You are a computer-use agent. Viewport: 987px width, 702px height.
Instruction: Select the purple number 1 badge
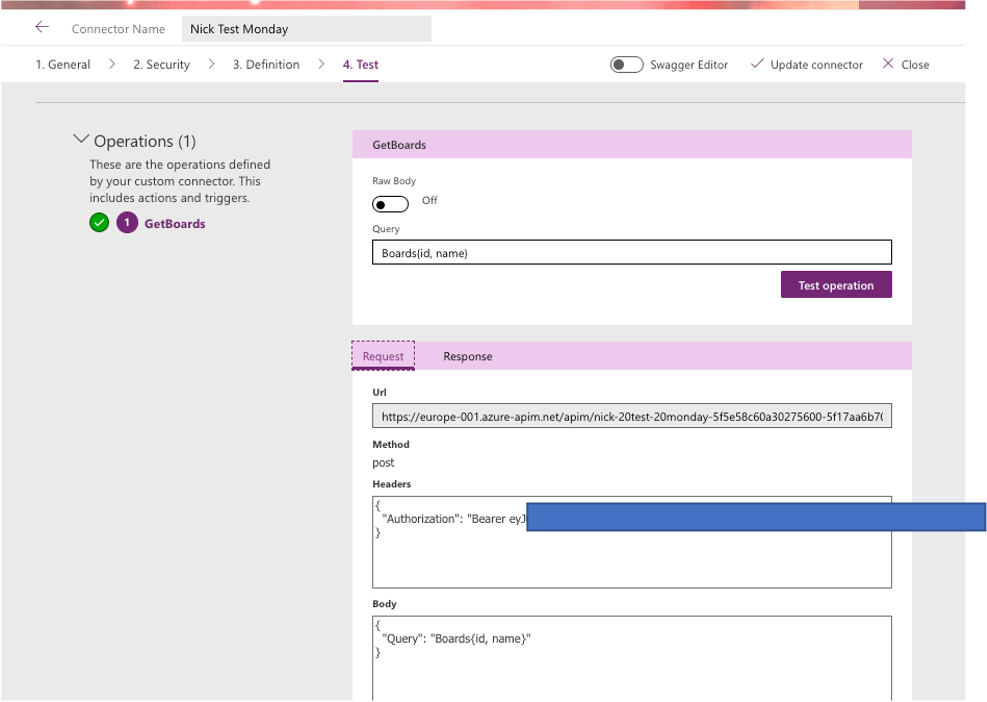pyautogui.click(x=127, y=223)
